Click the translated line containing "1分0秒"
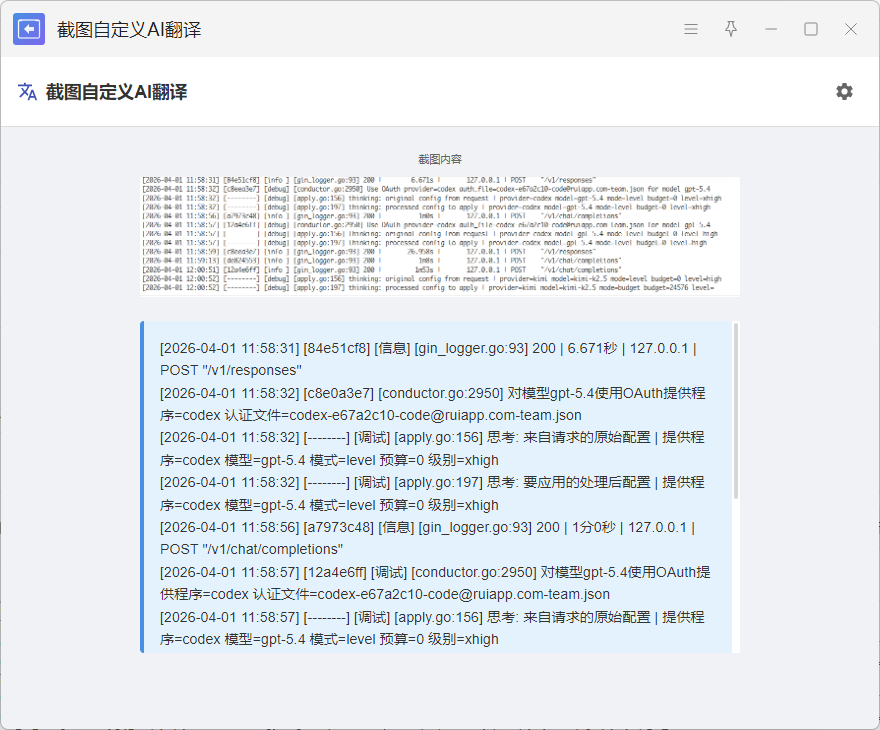Screen dimensions: 880x730 click(x=428, y=527)
